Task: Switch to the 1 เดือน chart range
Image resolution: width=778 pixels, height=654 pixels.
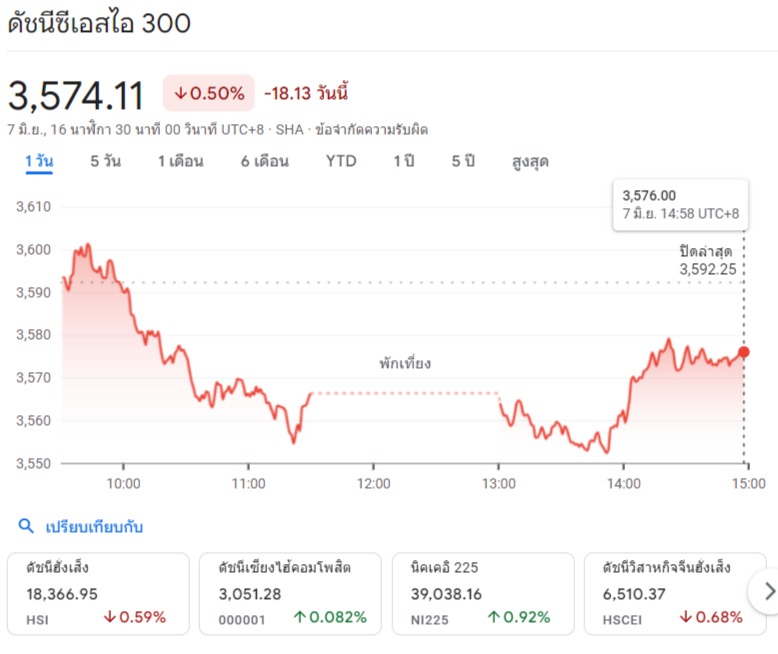Action: tap(180, 161)
